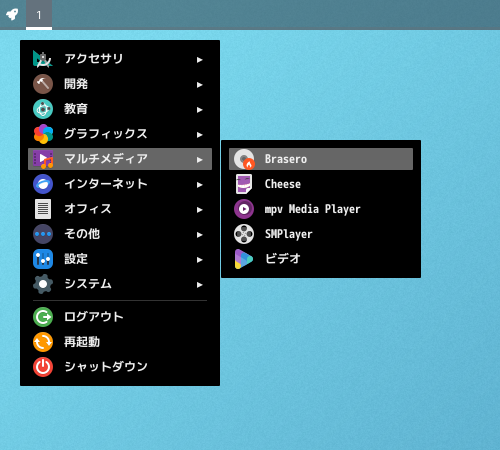The image size is (500, 450).
Task: Click the highlighted マルチメディア entry
Action: (x=120, y=159)
